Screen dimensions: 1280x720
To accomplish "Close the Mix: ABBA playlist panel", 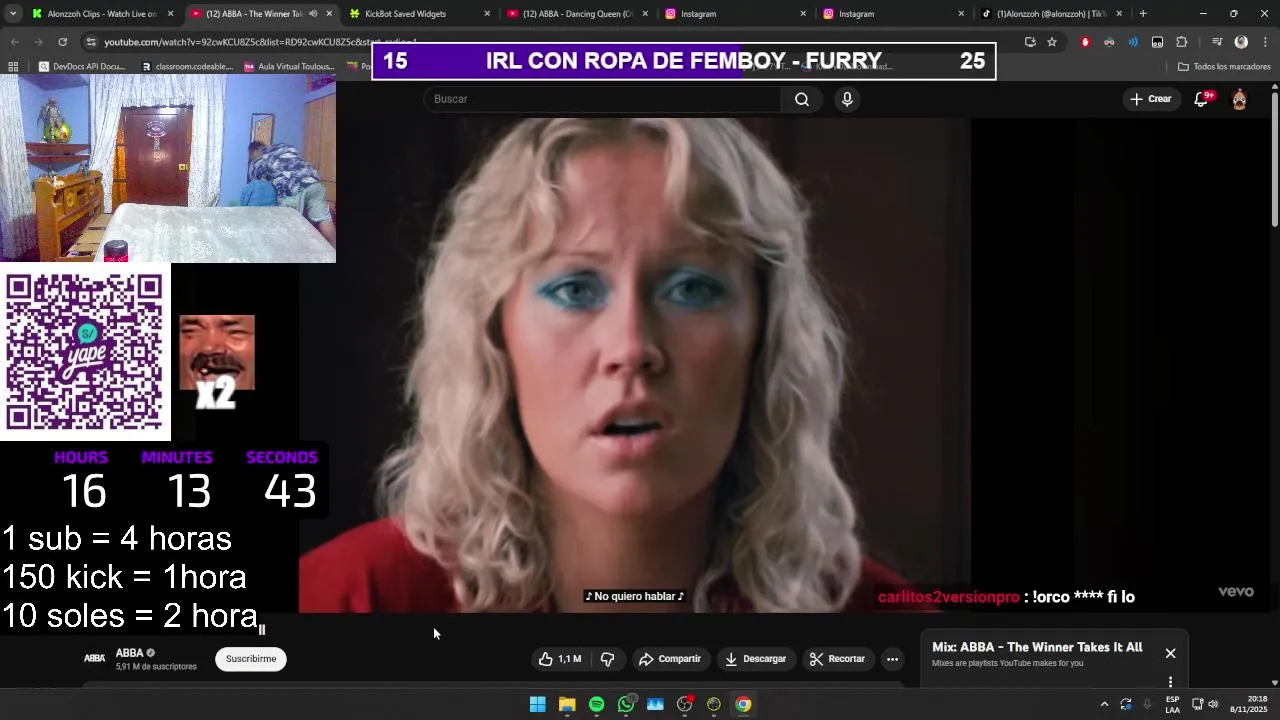I will [x=1170, y=653].
